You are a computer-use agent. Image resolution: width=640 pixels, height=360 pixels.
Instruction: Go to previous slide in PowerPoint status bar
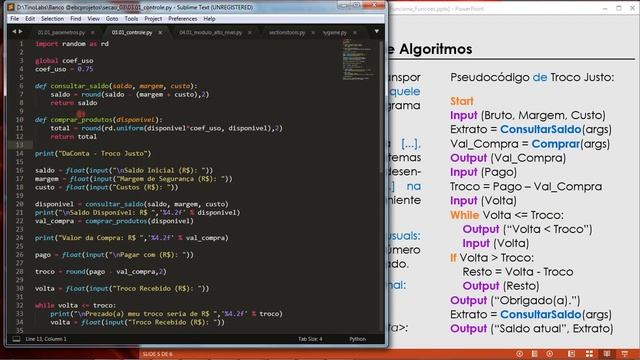[519, 354]
